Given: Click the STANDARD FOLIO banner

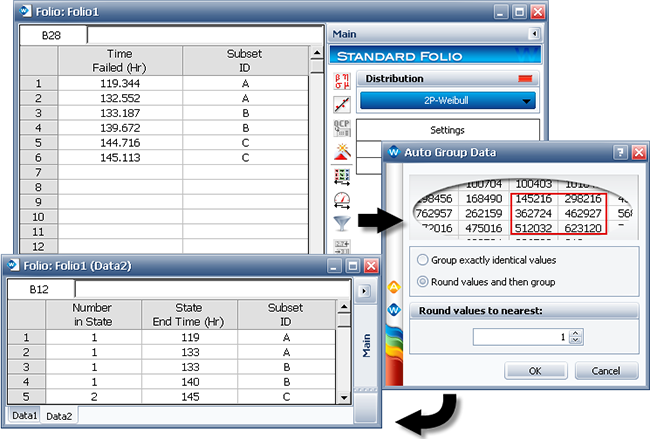Looking at the screenshot, I should click(x=435, y=56).
